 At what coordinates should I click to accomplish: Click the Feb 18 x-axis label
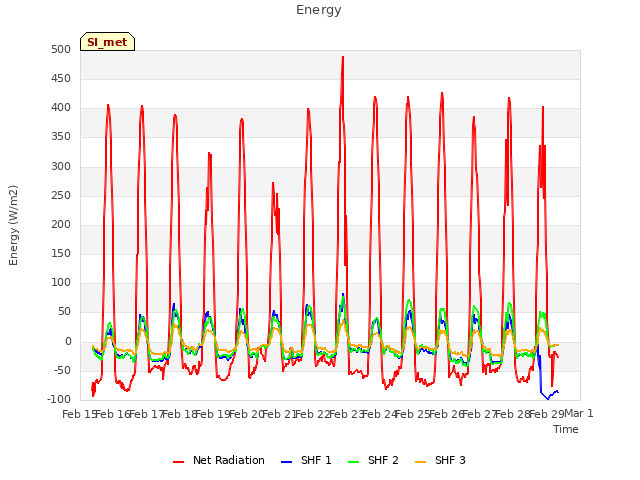(x=180, y=414)
